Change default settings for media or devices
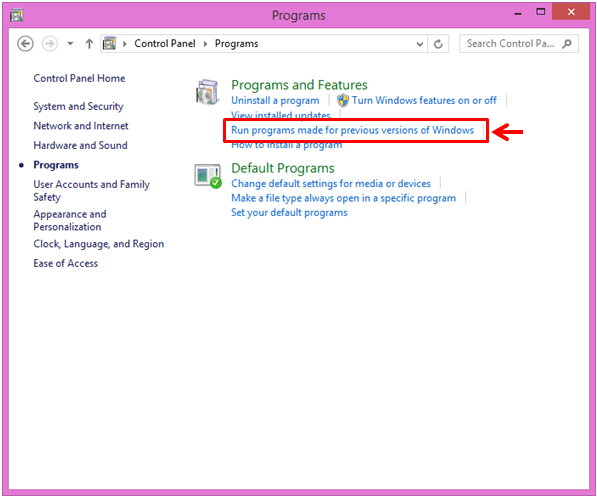The width and height of the screenshot is (597, 497). [x=331, y=184]
